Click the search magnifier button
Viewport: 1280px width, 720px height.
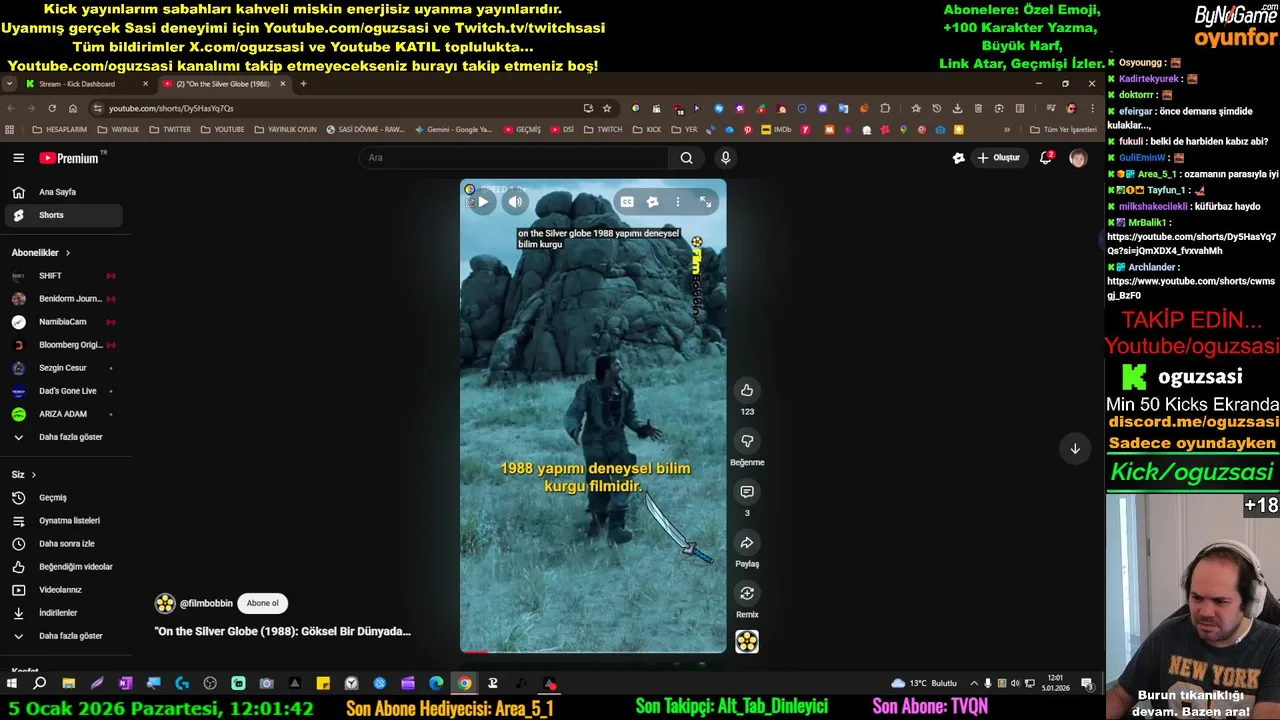686,158
